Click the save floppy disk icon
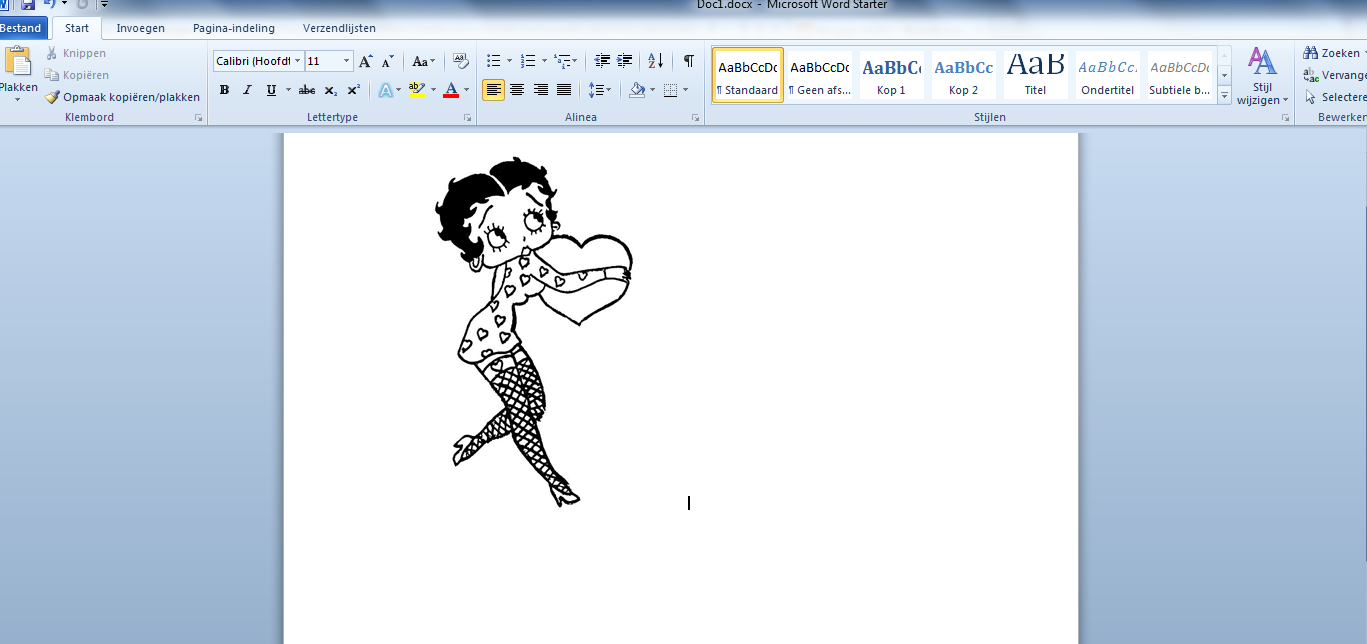Image resolution: width=1367 pixels, height=644 pixels. [x=28, y=4]
